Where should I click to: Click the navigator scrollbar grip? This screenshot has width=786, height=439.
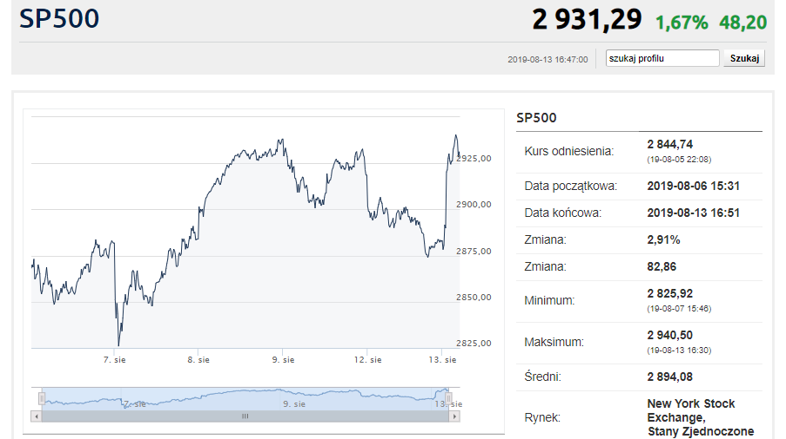point(245,416)
